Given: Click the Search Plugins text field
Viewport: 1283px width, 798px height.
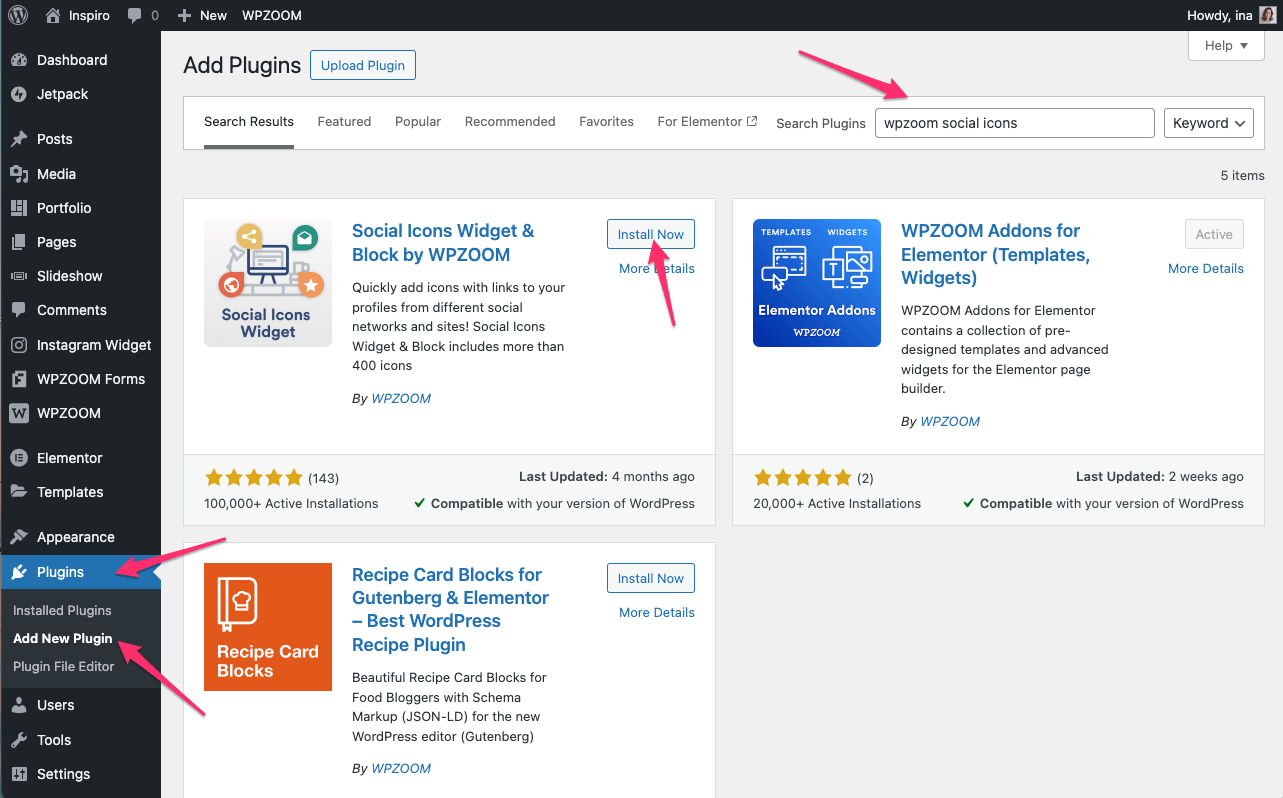Looking at the screenshot, I should tap(1014, 123).
